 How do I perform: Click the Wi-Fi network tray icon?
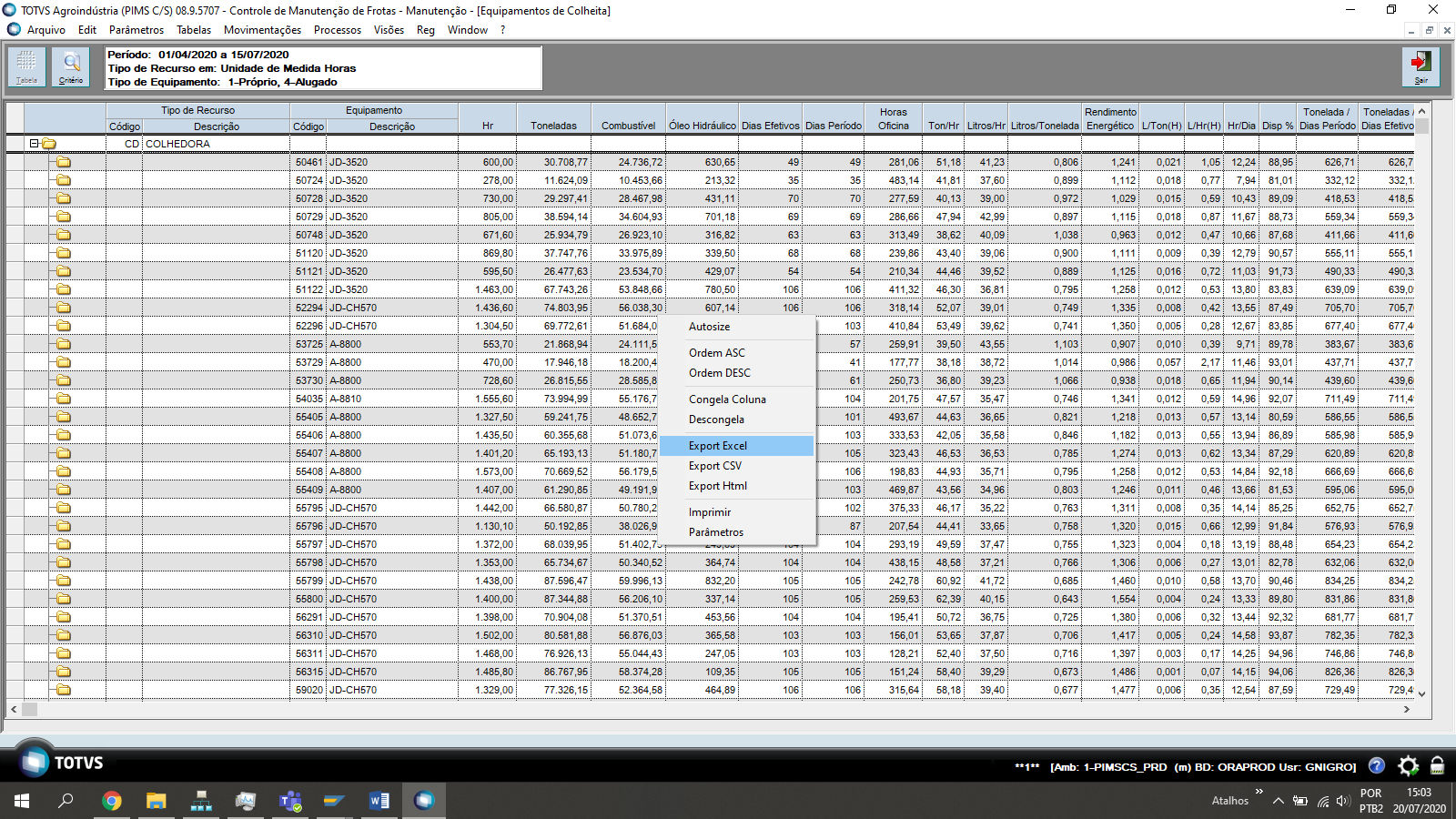(1322, 802)
